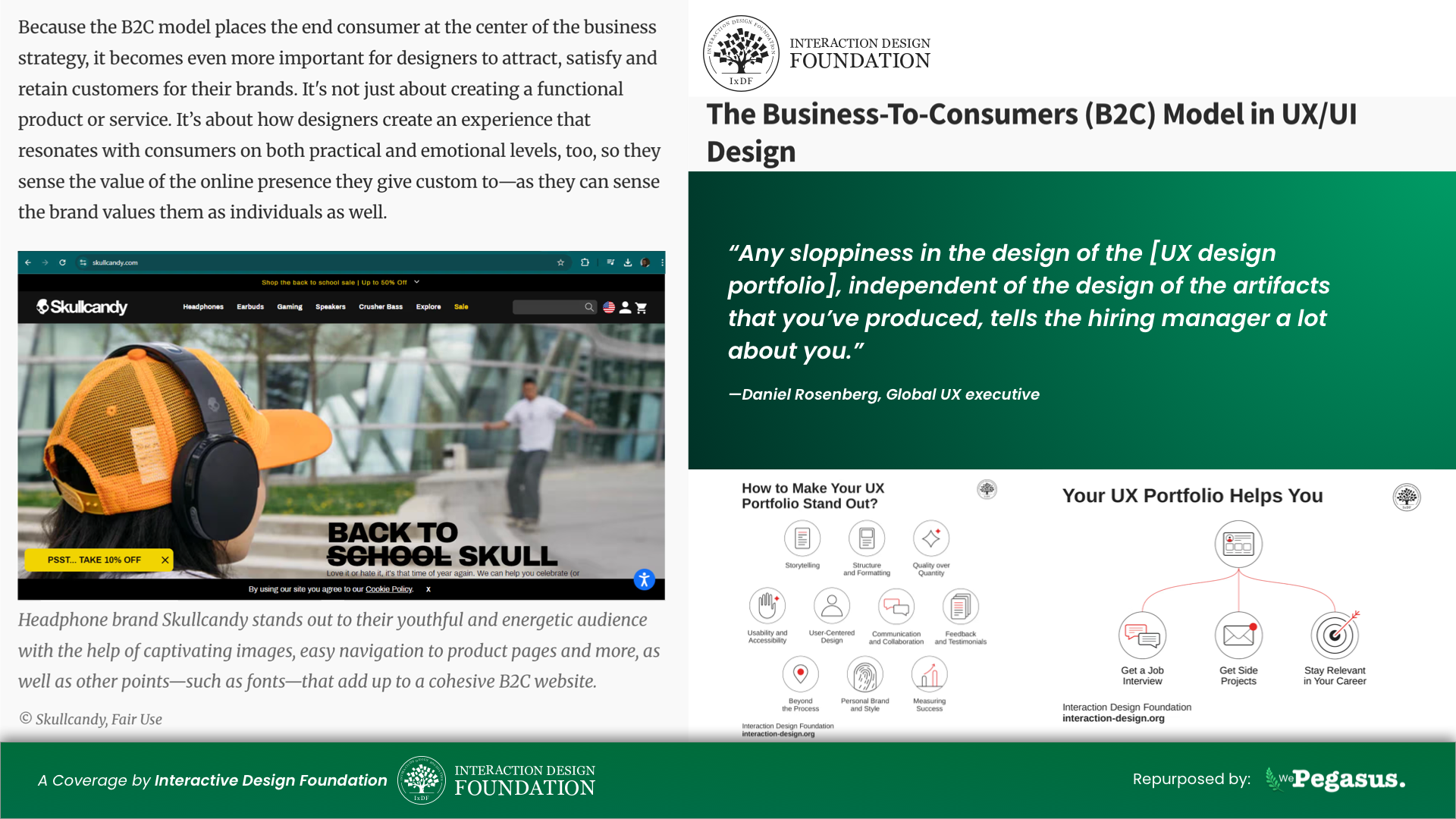Click 'Your UX Portfolio Helps You' title
This screenshot has width=1456, height=819.
1192,496
